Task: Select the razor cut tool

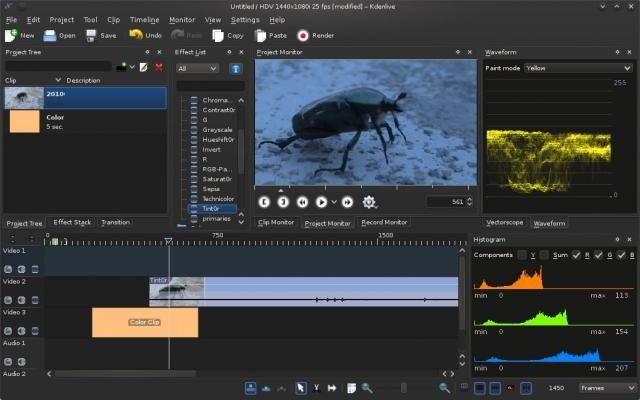Action: 316,388
